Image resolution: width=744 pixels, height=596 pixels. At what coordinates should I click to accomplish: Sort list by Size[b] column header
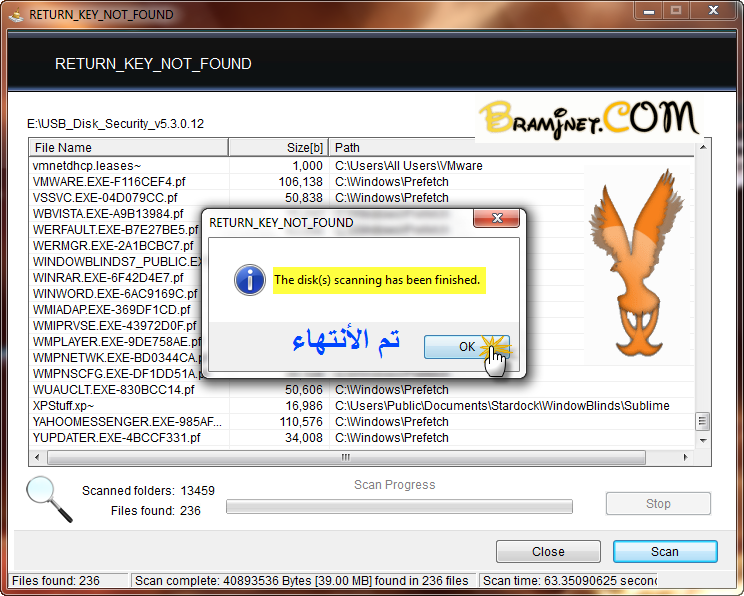tap(279, 148)
